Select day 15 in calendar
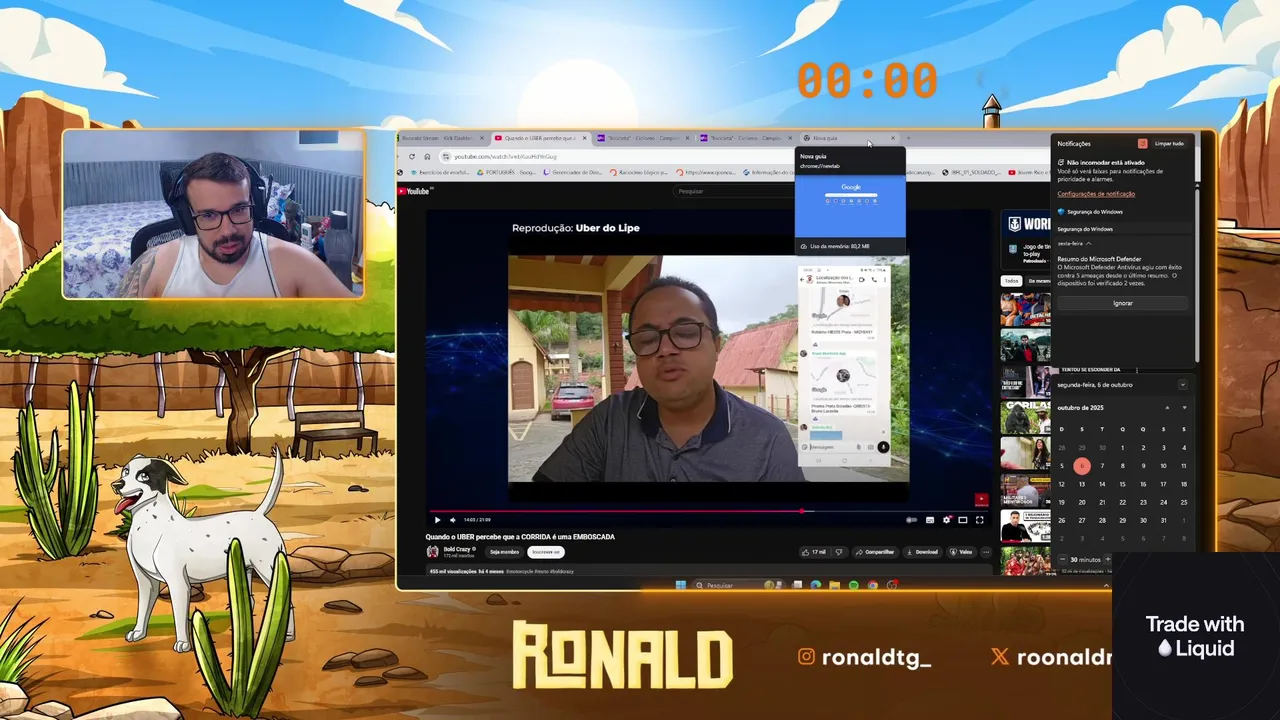Viewport: 1280px width, 720px height. 1122,484
